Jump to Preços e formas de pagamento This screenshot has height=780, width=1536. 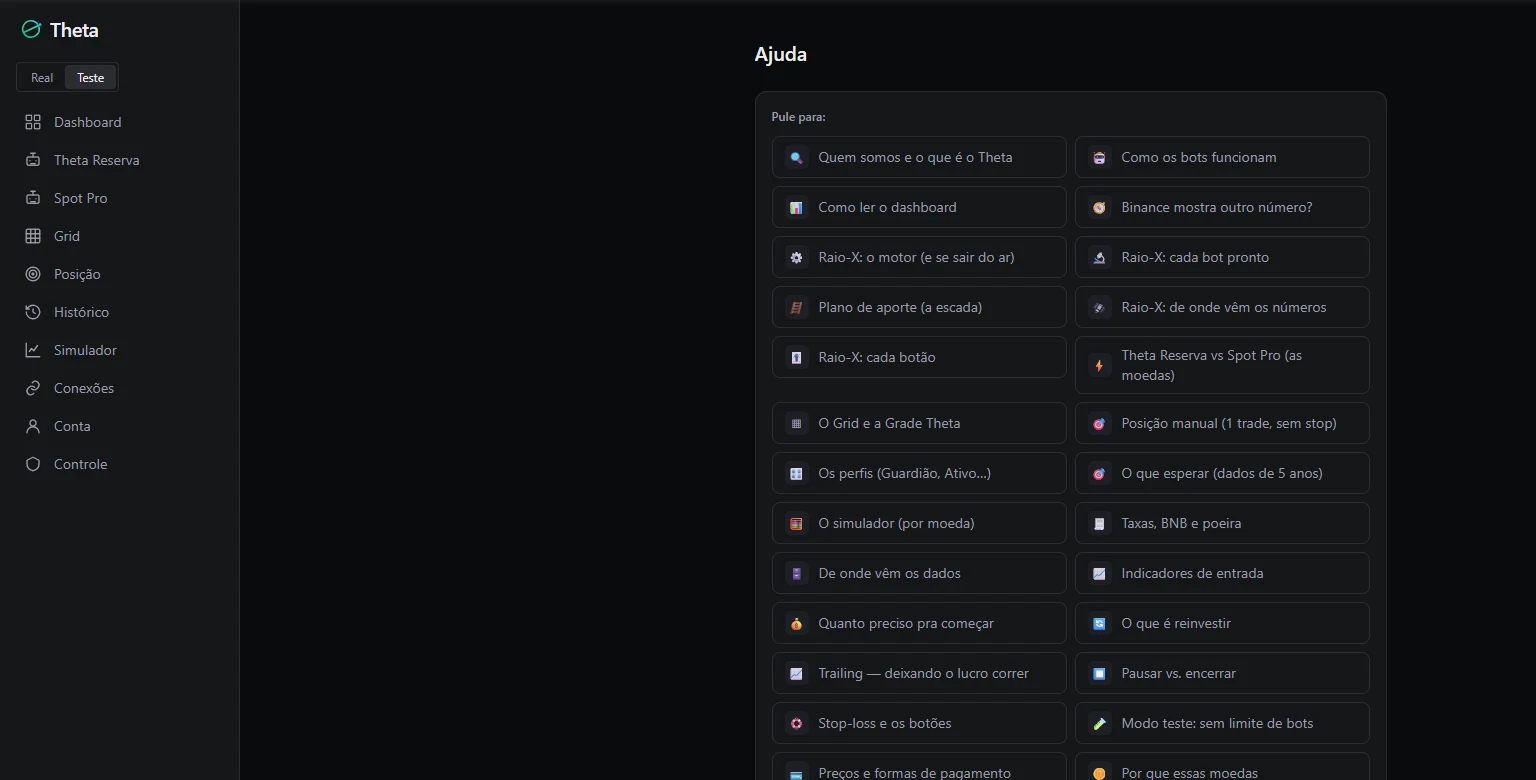(919, 767)
